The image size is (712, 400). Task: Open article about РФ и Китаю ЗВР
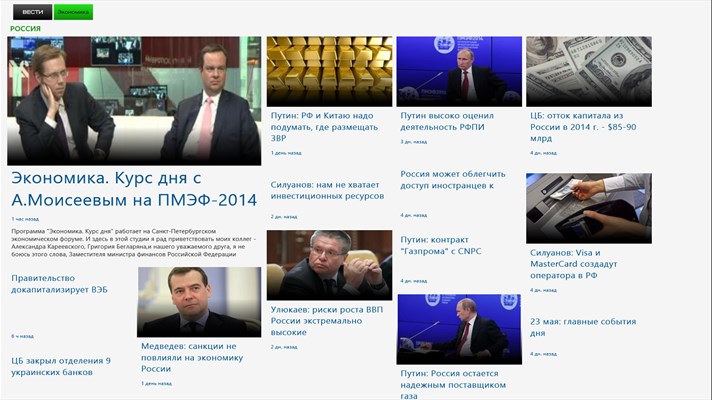coord(324,127)
